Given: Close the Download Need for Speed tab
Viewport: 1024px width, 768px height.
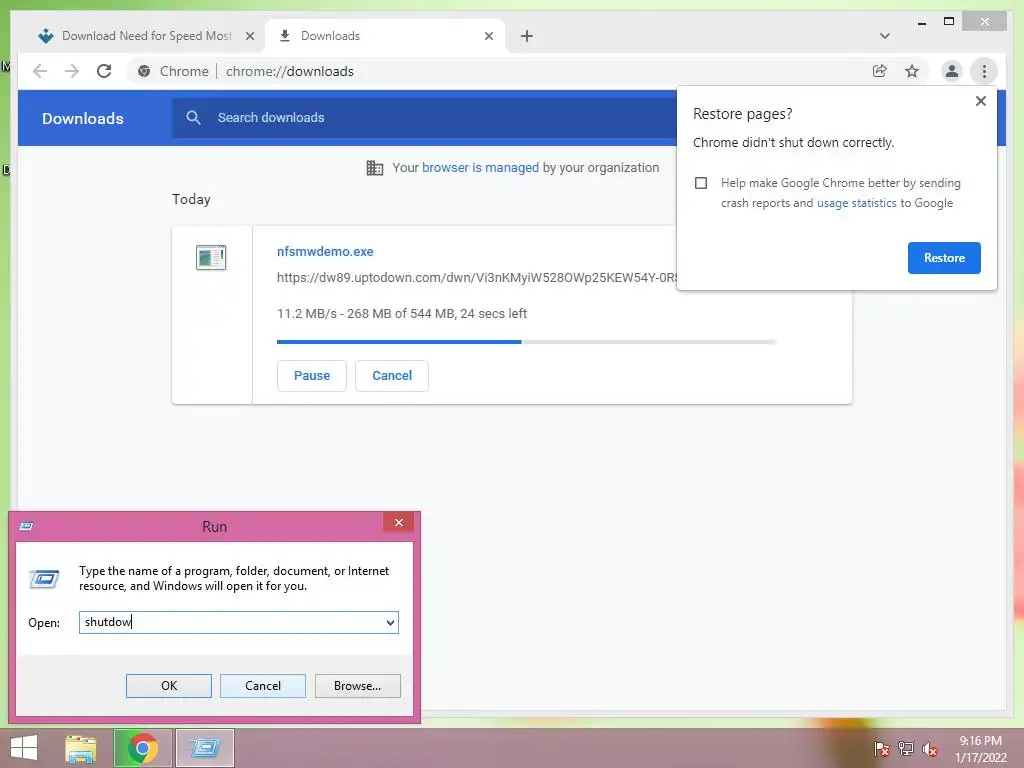Looking at the screenshot, I should [x=249, y=36].
